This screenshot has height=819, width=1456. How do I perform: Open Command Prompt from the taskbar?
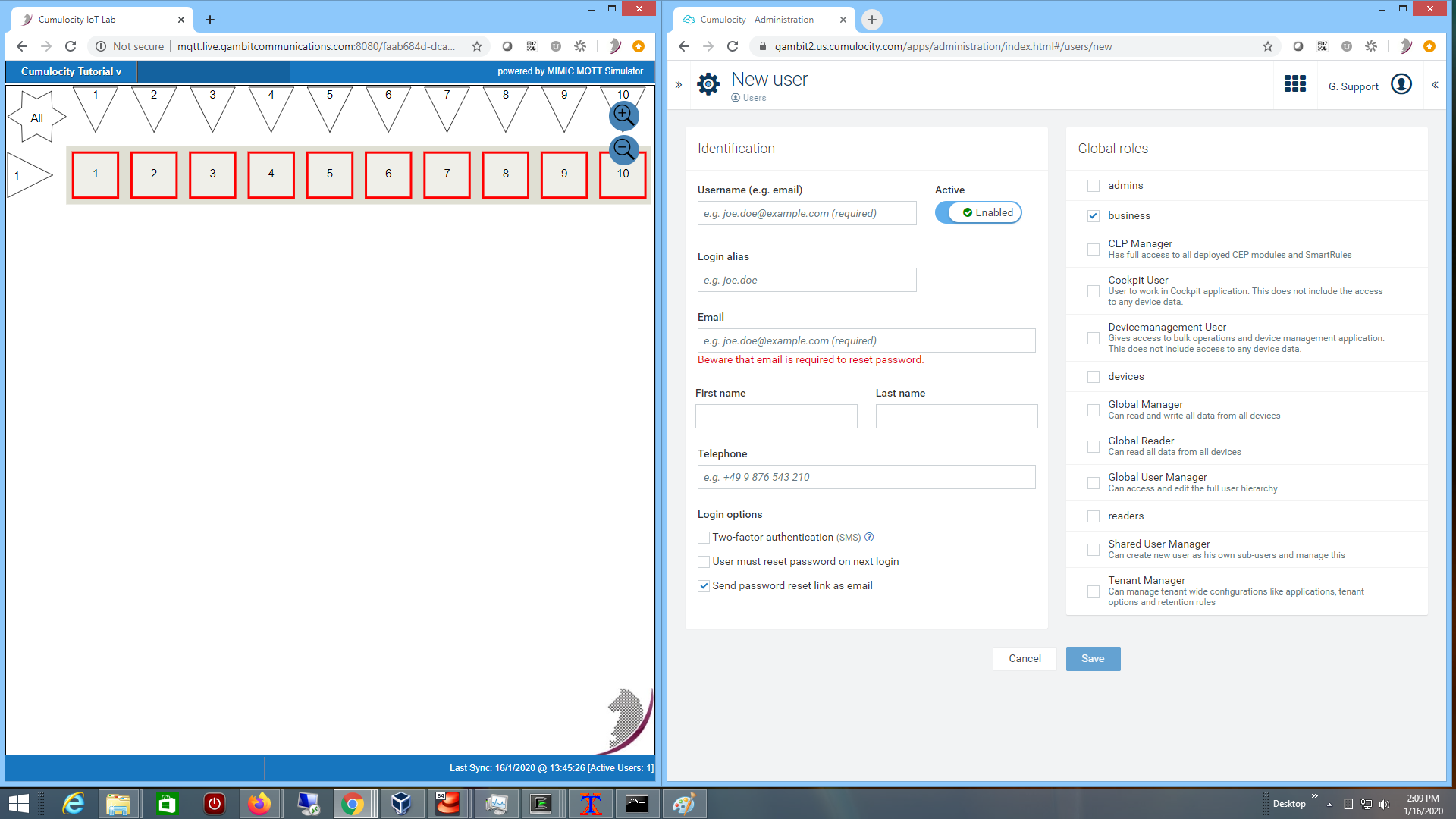point(637,804)
